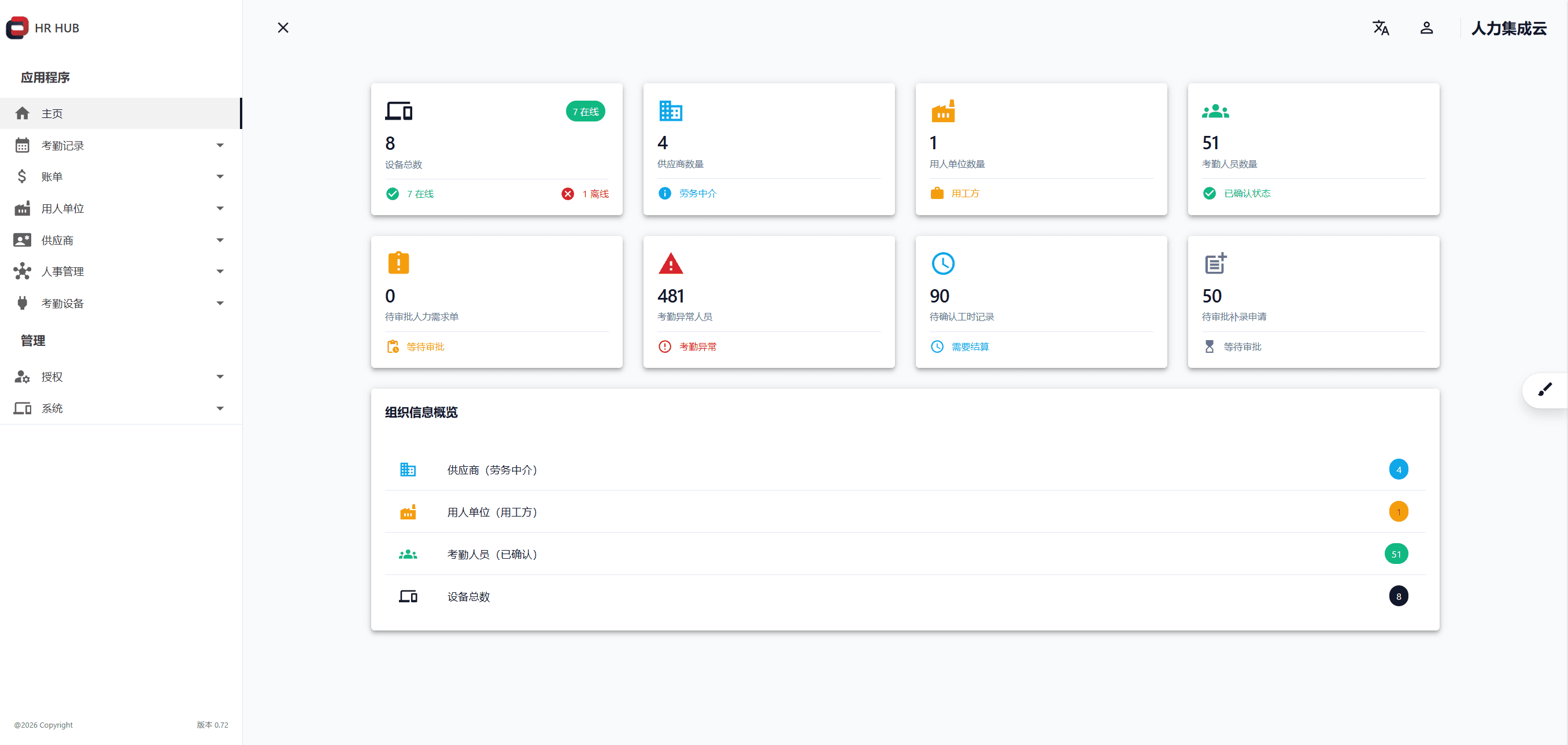Click the 考勤人员（已确认）list row
Image resolution: width=1568 pixels, height=745 pixels.
pos(492,554)
